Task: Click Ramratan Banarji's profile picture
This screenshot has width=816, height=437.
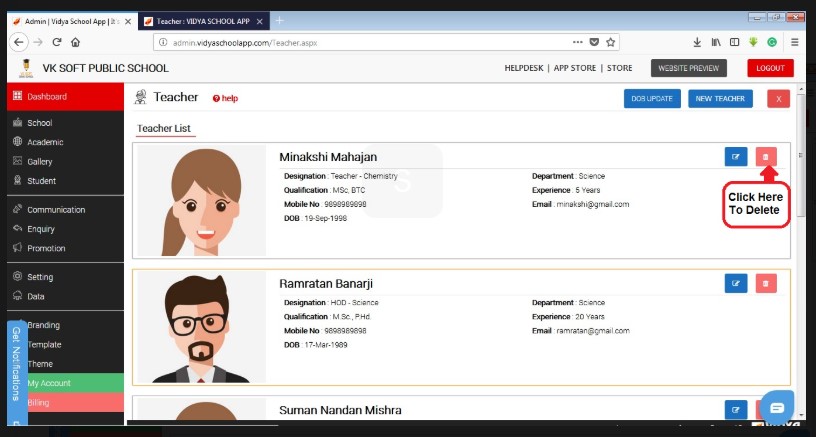Action: tap(202, 327)
